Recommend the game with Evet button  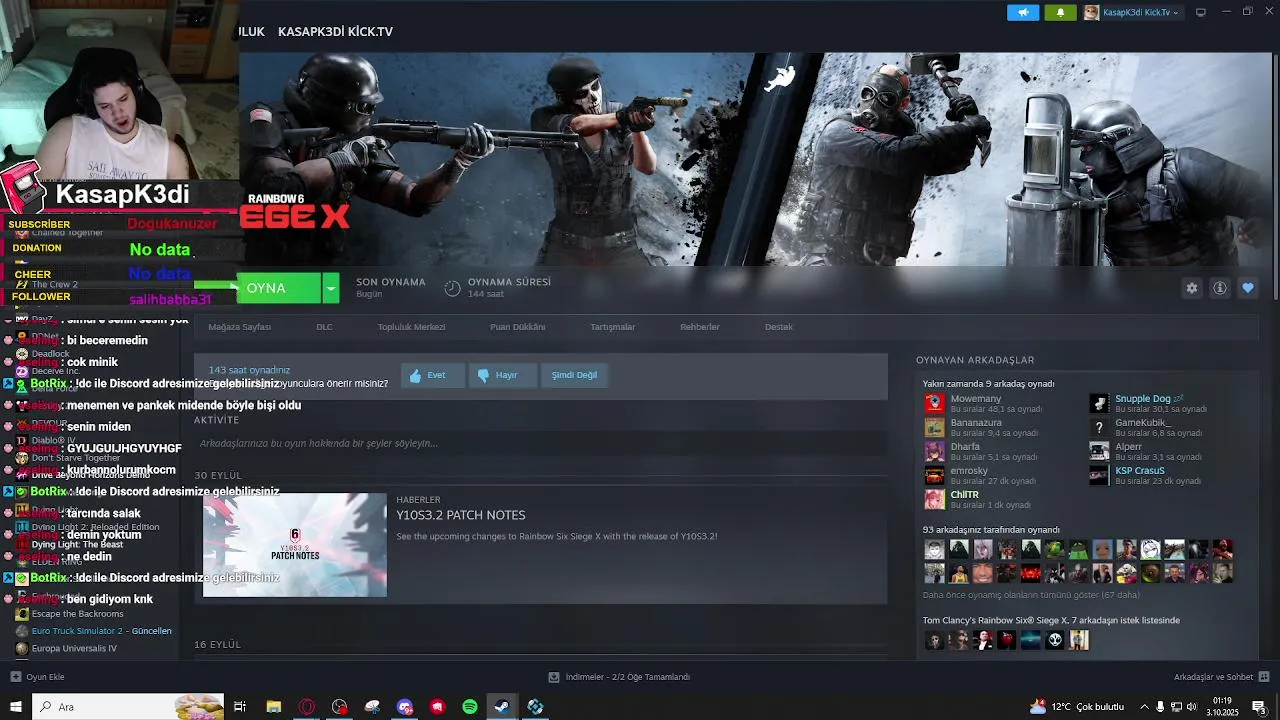433,375
